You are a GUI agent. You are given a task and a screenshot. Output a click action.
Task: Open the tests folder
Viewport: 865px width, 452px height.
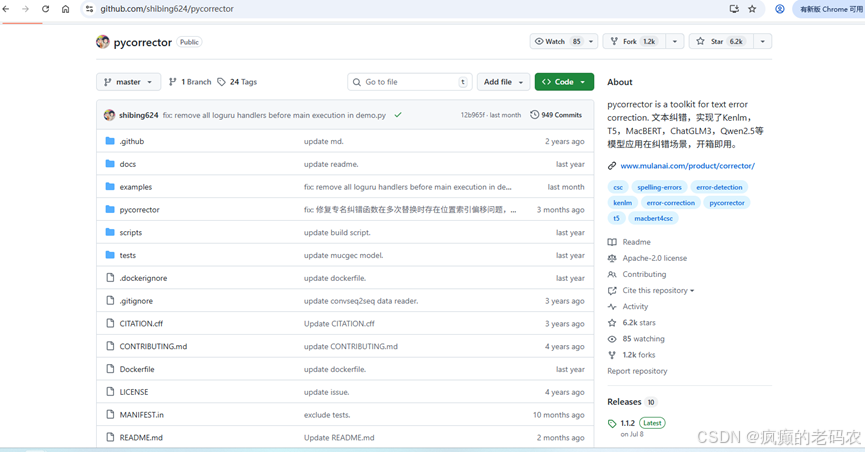[x=127, y=255]
